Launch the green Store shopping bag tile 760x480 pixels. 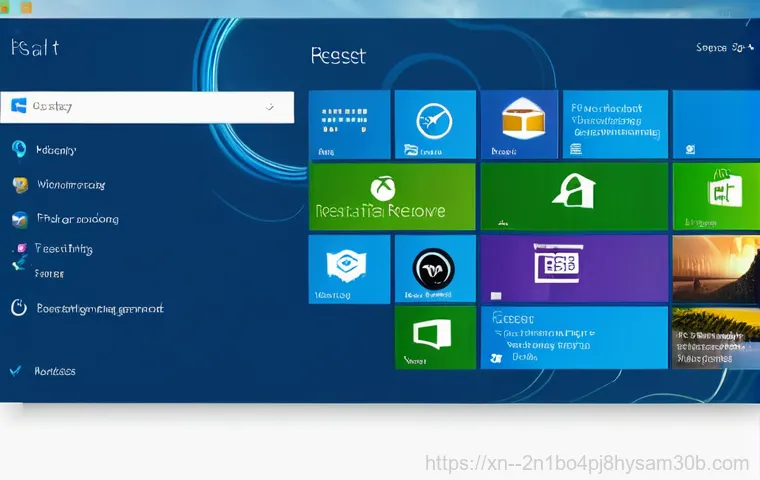[716, 197]
